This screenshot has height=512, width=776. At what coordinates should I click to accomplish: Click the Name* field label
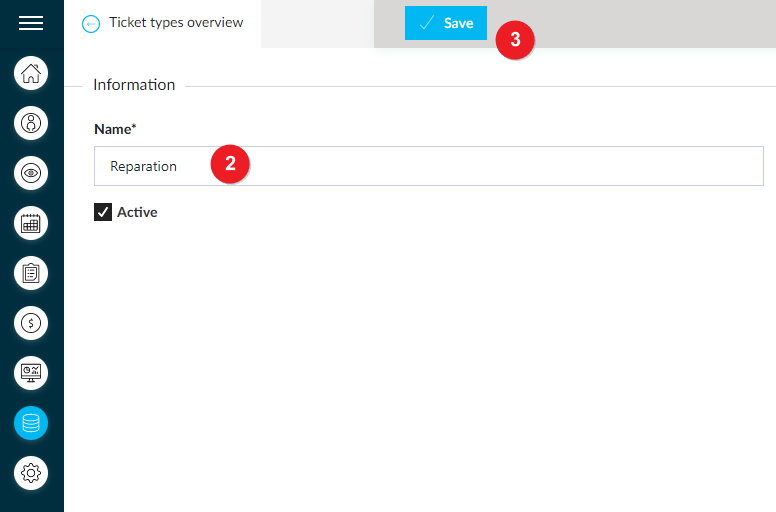coord(115,129)
